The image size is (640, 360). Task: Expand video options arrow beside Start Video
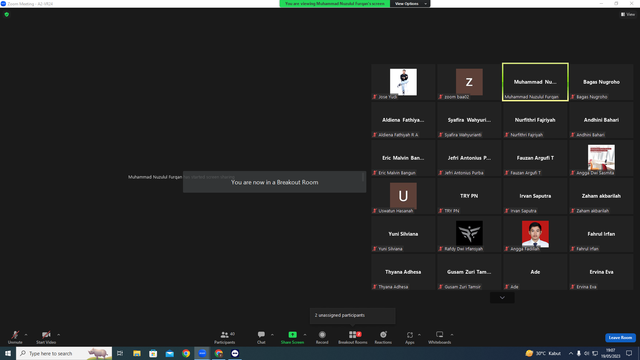(x=59, y=335)
